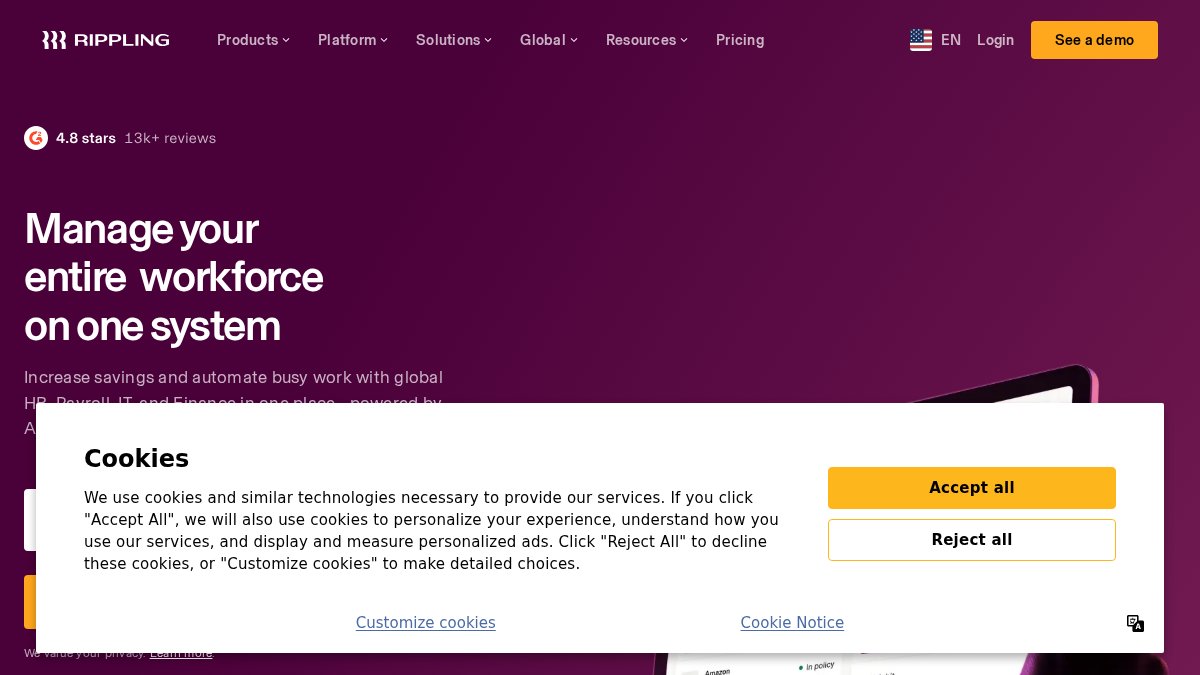Select the EN language option
Screen dimensions: 1200x675
(x=951, y=40)
